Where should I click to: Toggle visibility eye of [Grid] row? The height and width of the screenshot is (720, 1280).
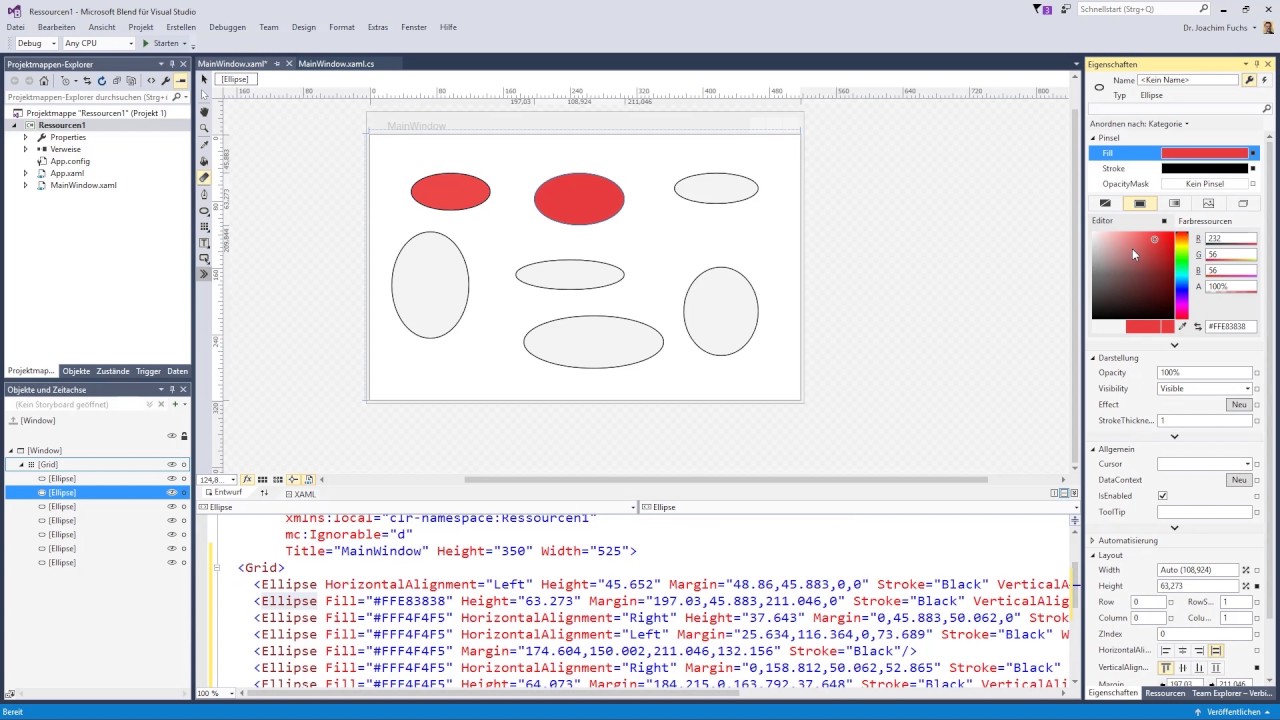click(171, 465)
